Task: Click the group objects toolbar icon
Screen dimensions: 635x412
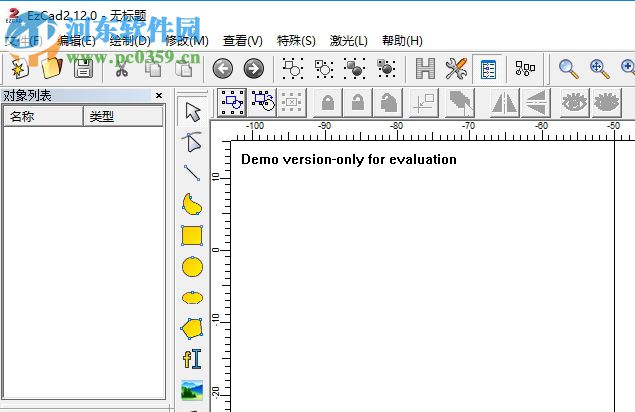Action: point(232,102)
